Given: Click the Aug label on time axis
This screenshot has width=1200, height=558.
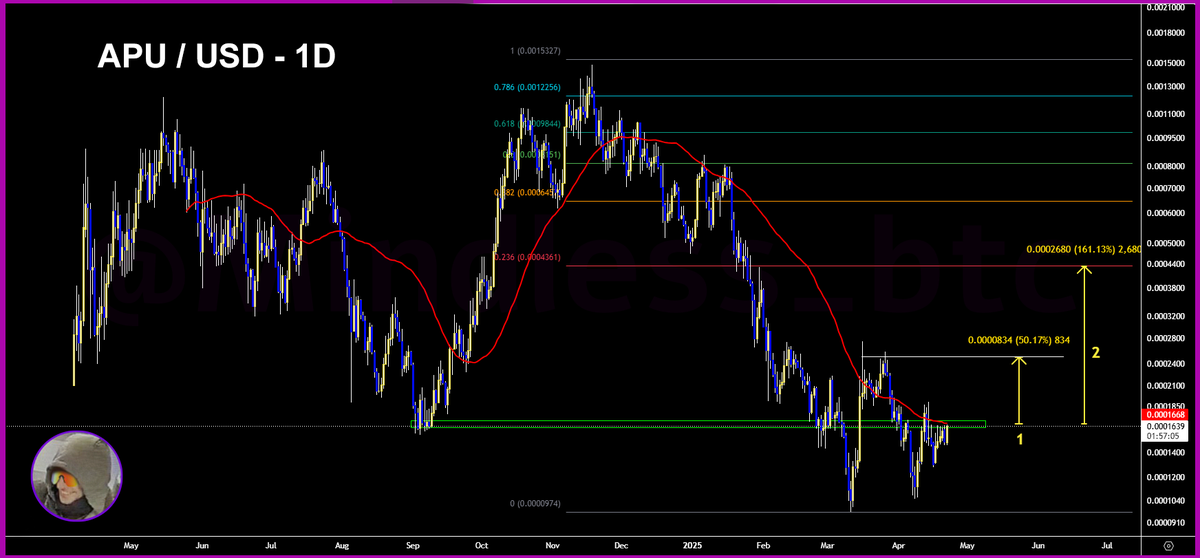Looking at the screenshot, I should coord(342,547).
